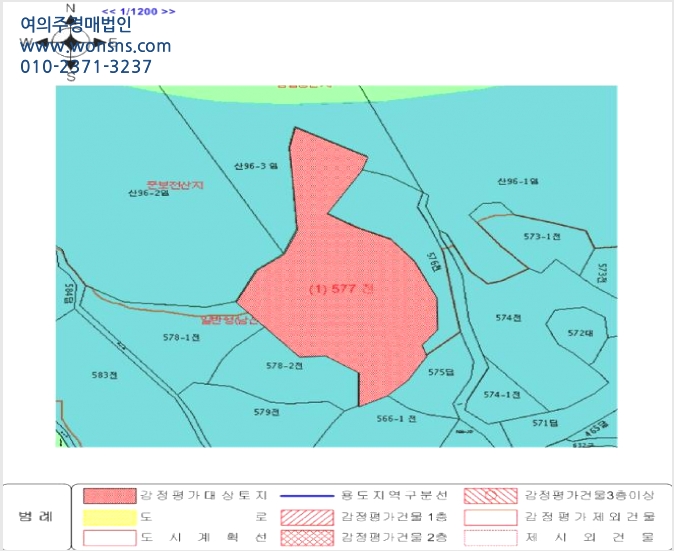Click the 범례 legend heading
The height and width of the screenshot is (551, 674).
tap(36, 516)
